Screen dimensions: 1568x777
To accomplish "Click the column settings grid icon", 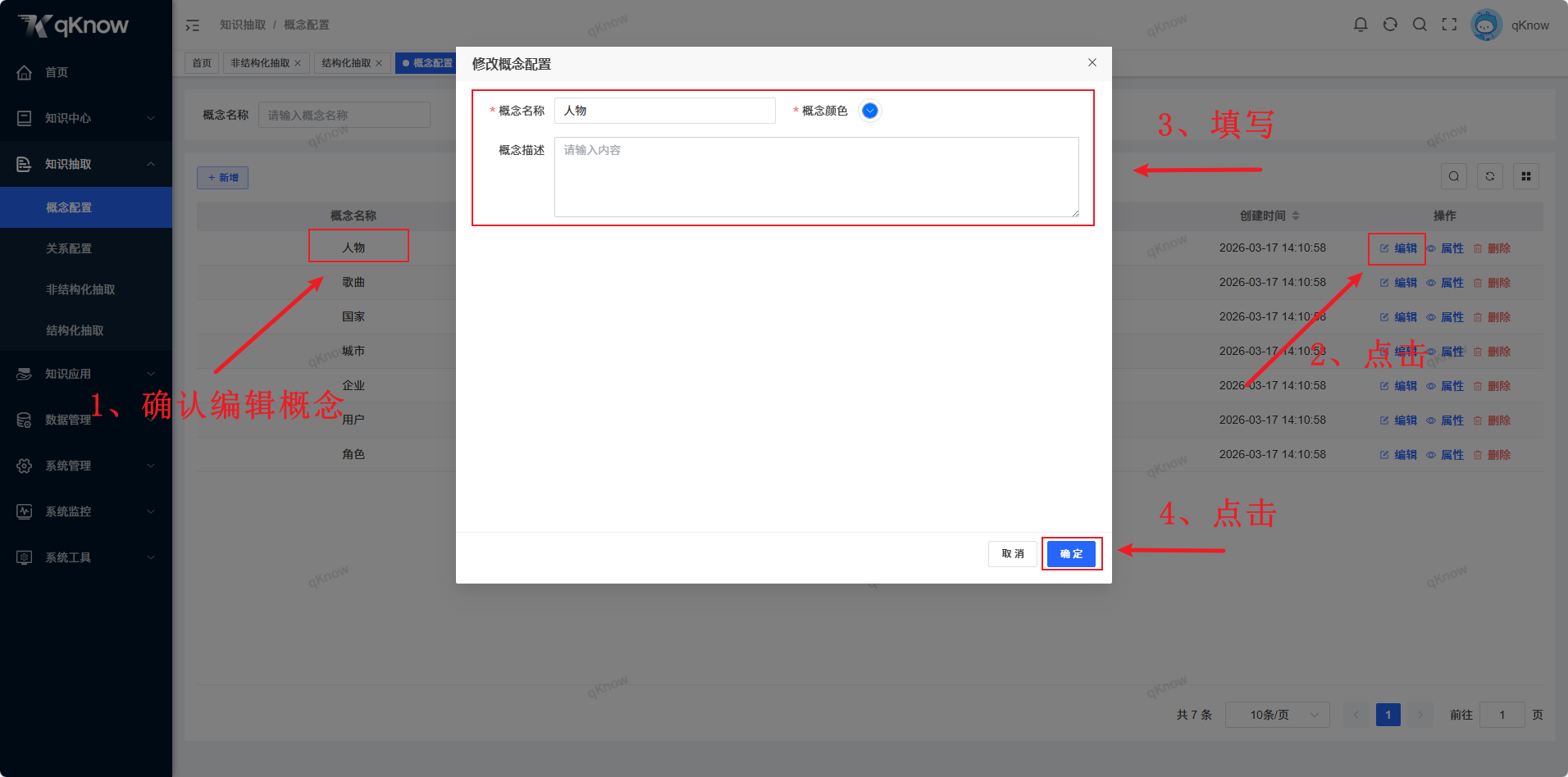I will pos(1526,176).
